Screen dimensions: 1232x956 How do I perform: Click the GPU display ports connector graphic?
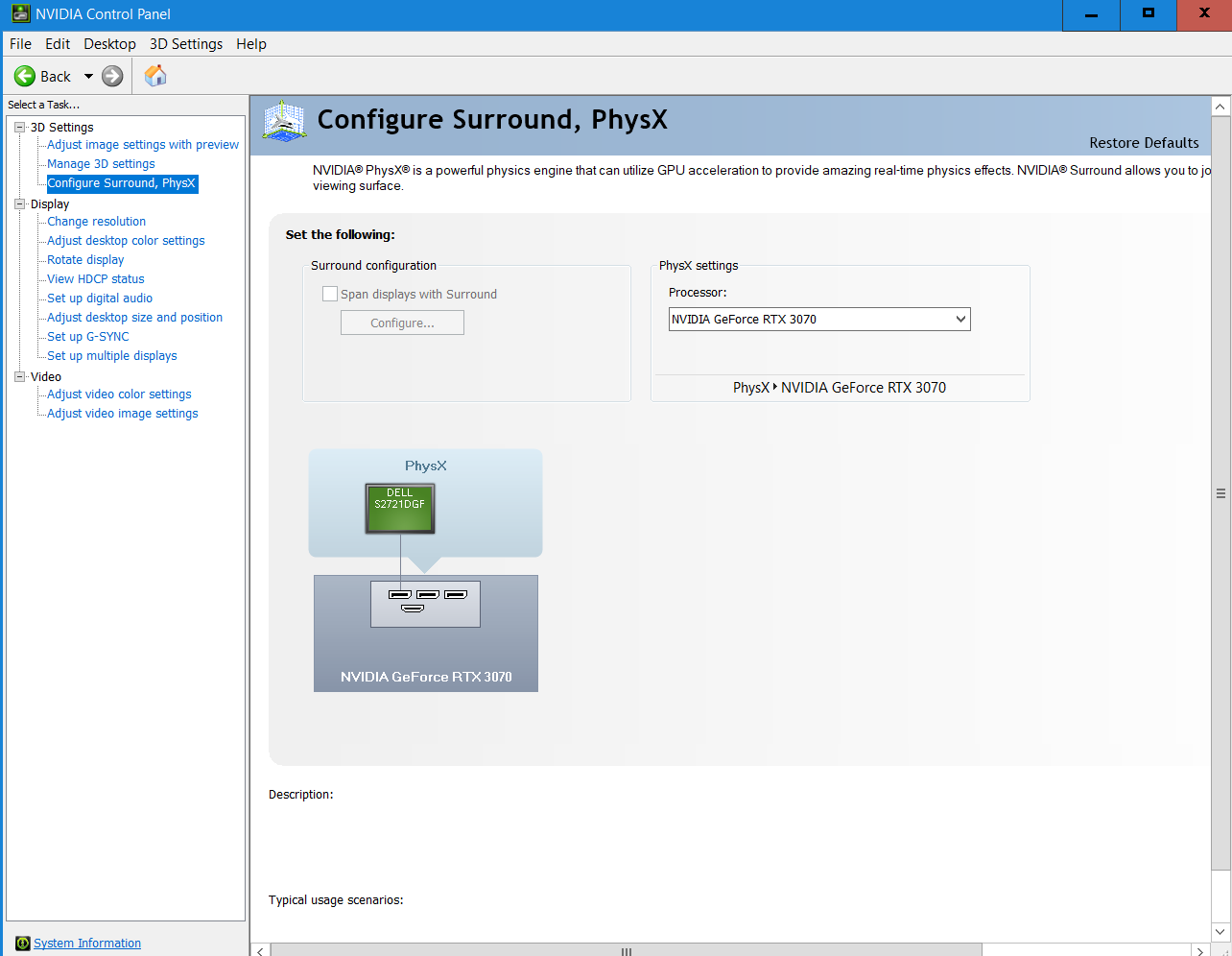(425, 604)
